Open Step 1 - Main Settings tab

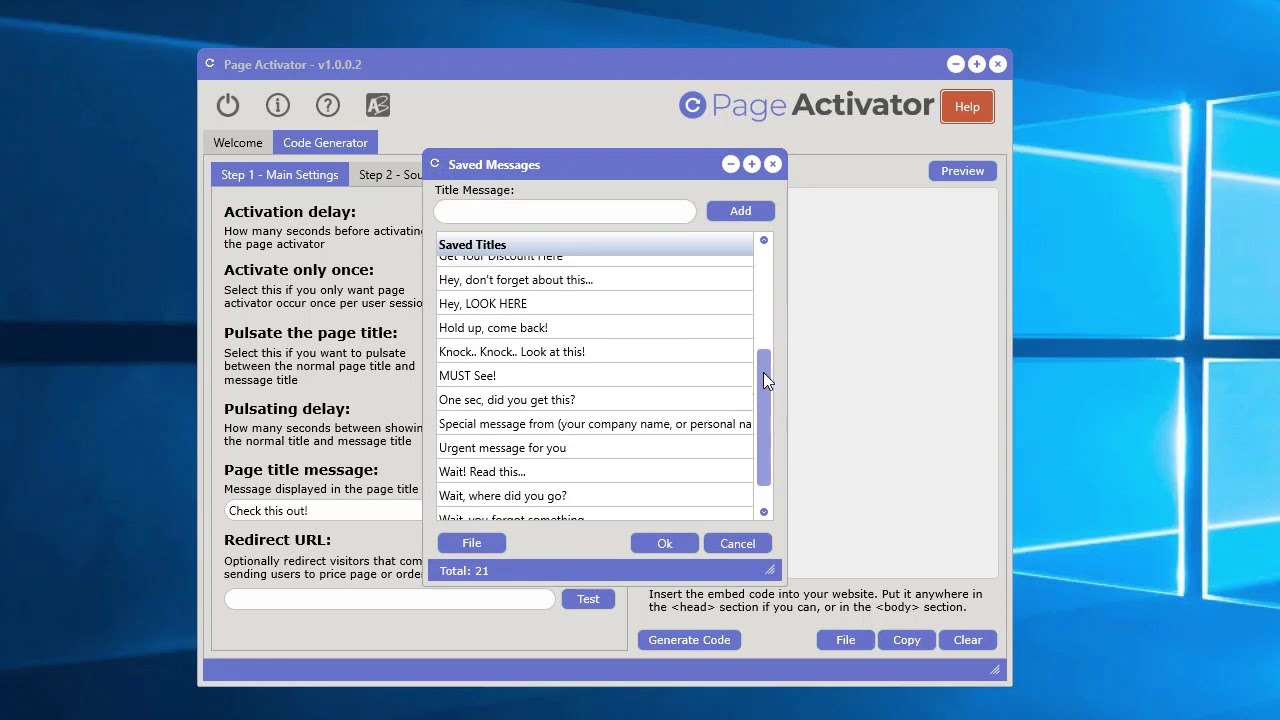click(280, 175)
